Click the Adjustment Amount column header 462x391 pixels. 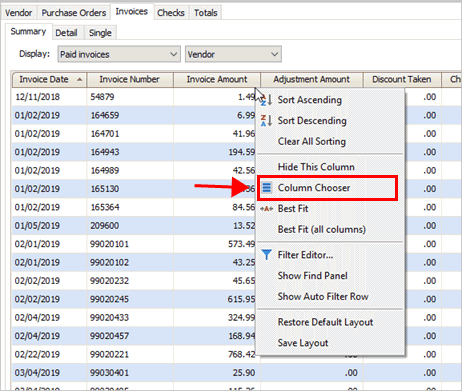click(x=312, y=80)
